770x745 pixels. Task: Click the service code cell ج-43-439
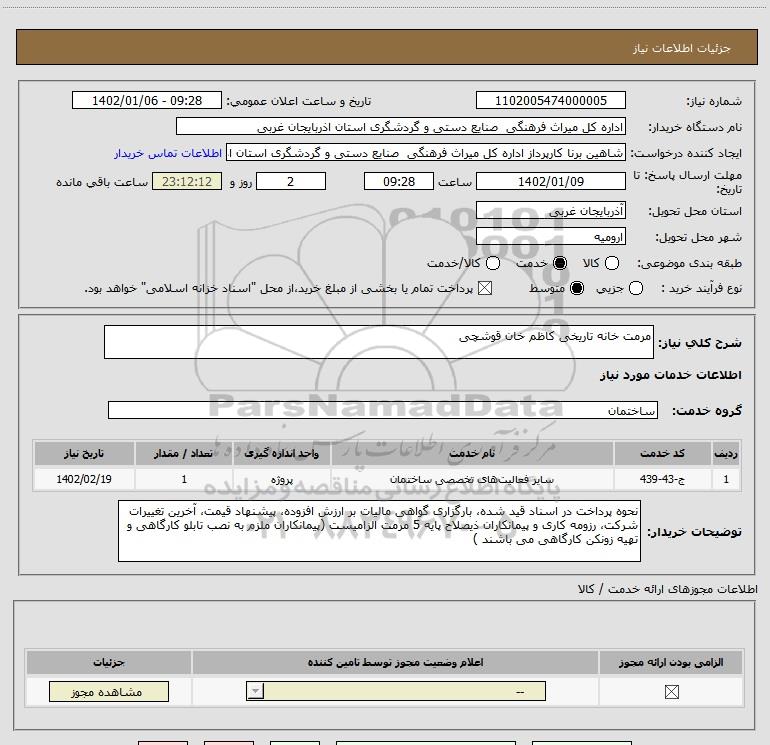click(x=662, y=479)
